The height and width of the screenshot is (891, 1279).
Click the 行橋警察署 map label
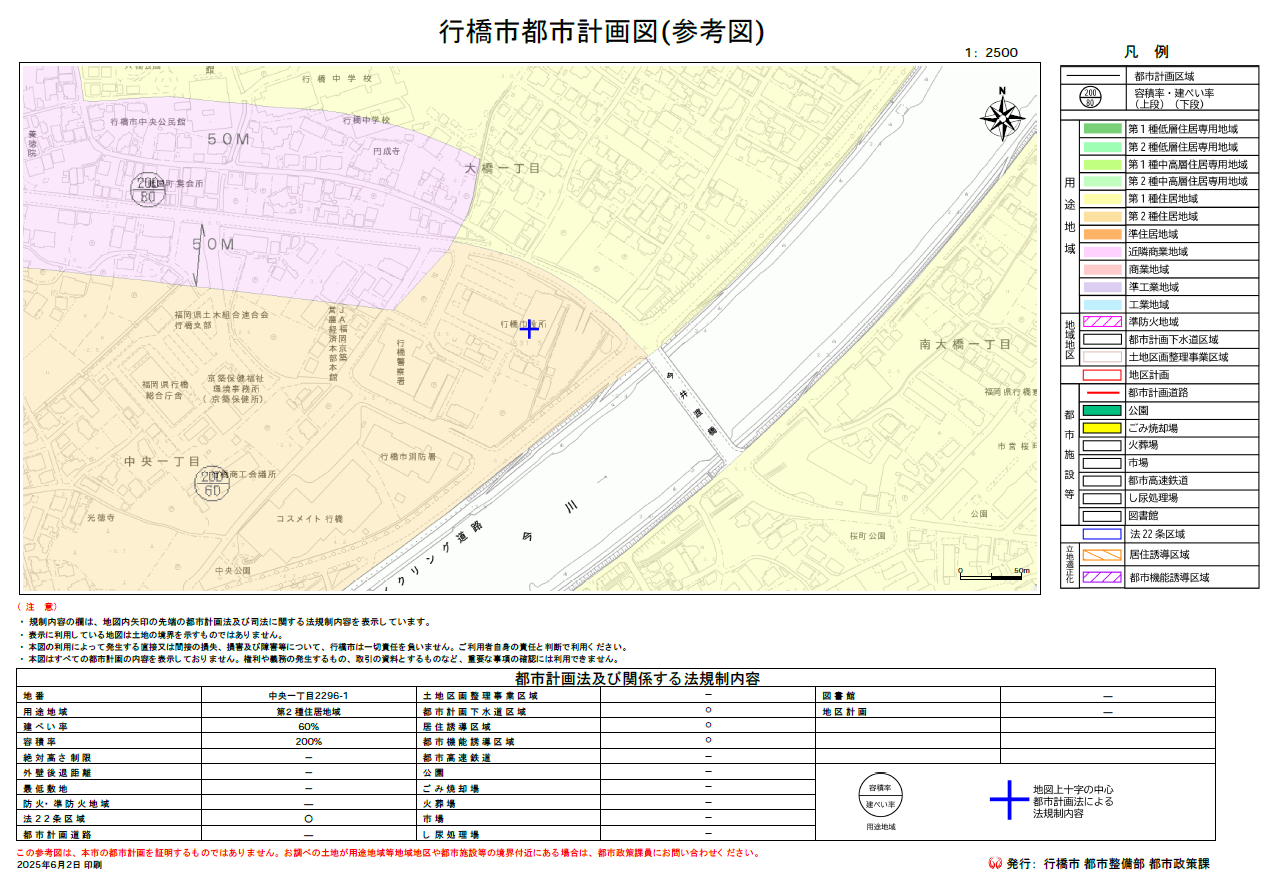click(400, 362)
